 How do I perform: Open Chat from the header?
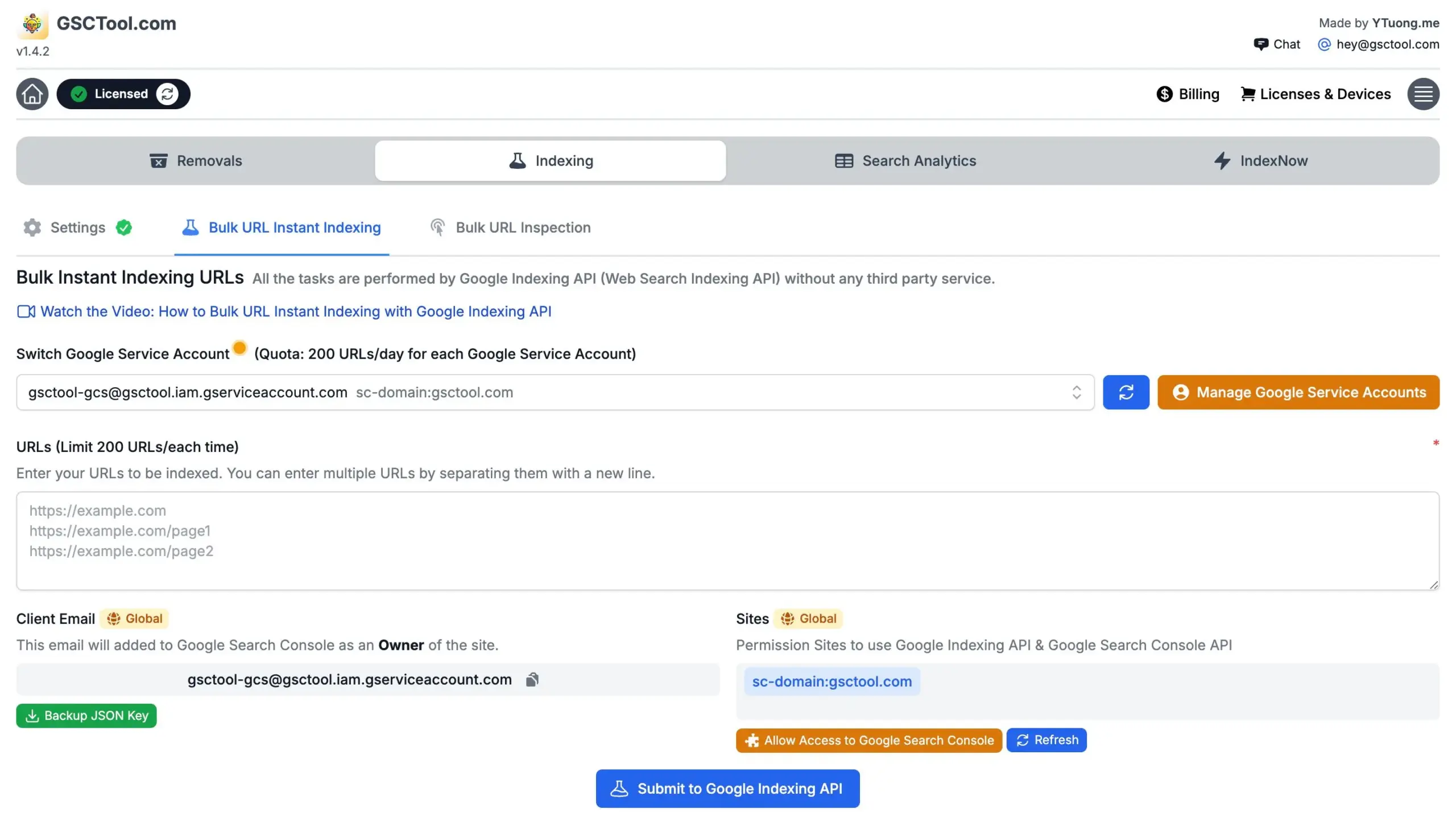[1277, 44]
